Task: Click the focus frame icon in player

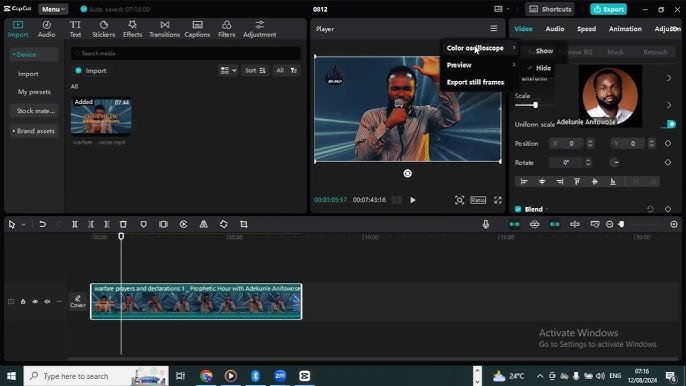Action: click(x=459, y=200)
